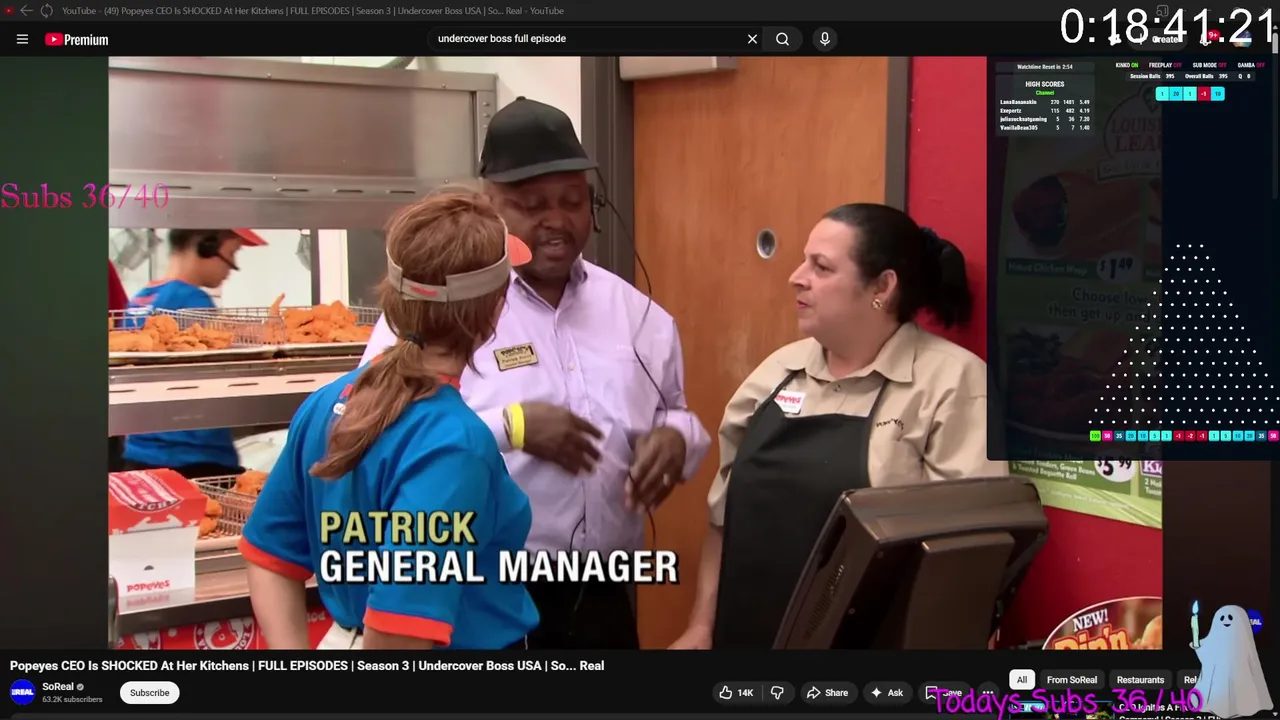This screenshot has width=1280, height=720.
Task: Open the Create button in header
Action: [x=1160, y=39]
